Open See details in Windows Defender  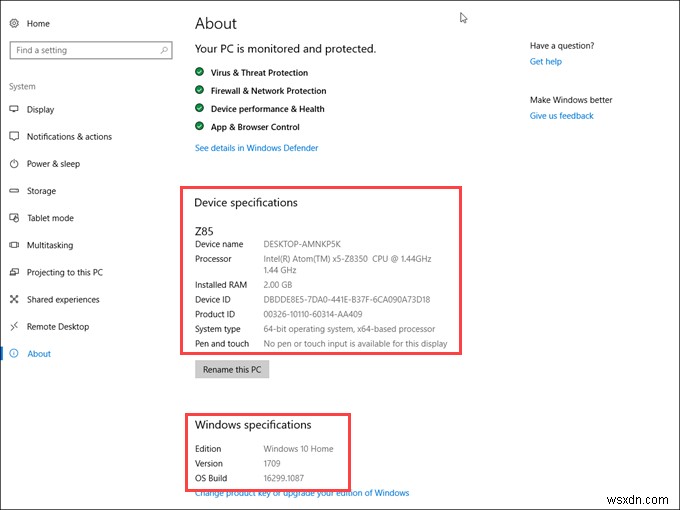256,148
